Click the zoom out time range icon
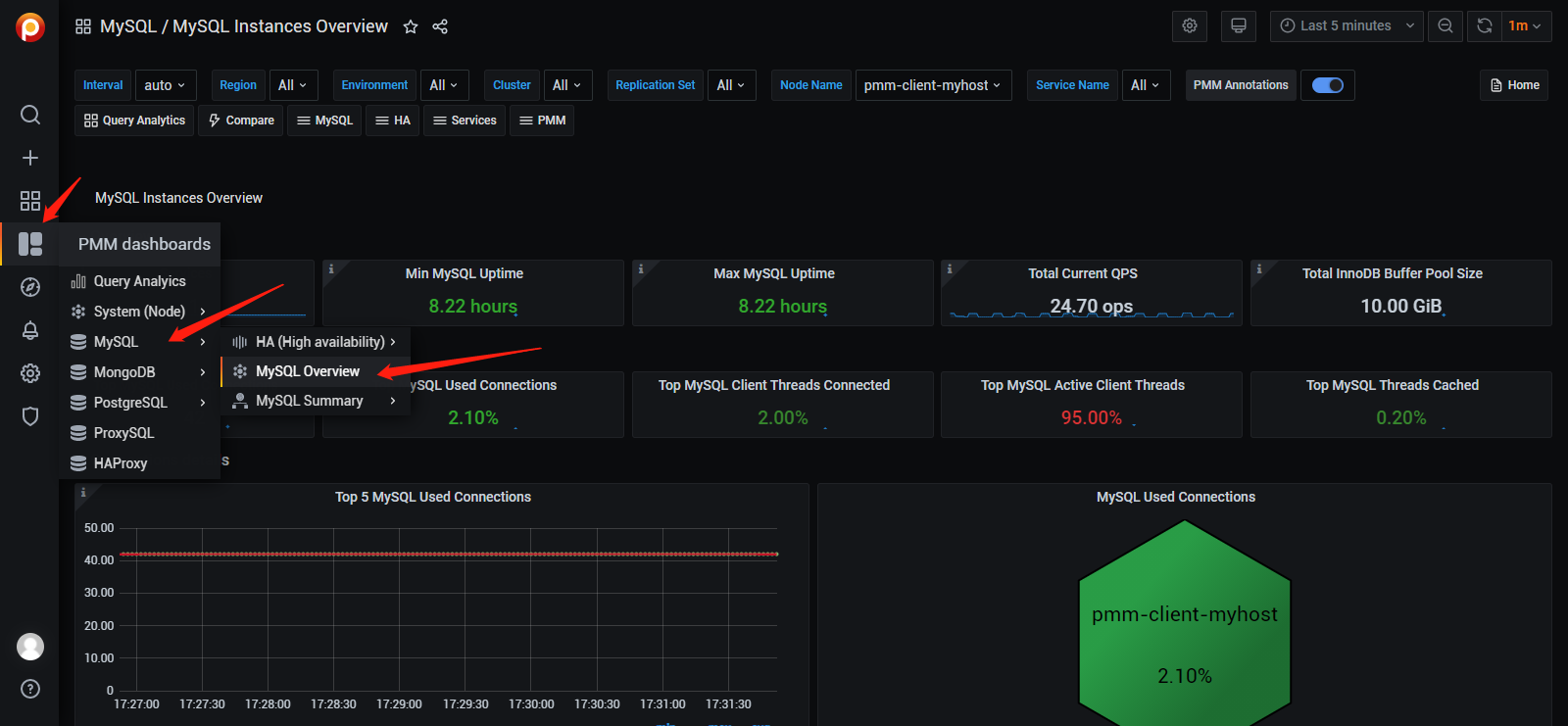Screen dimensions: 1568x726 (1445, 26)
